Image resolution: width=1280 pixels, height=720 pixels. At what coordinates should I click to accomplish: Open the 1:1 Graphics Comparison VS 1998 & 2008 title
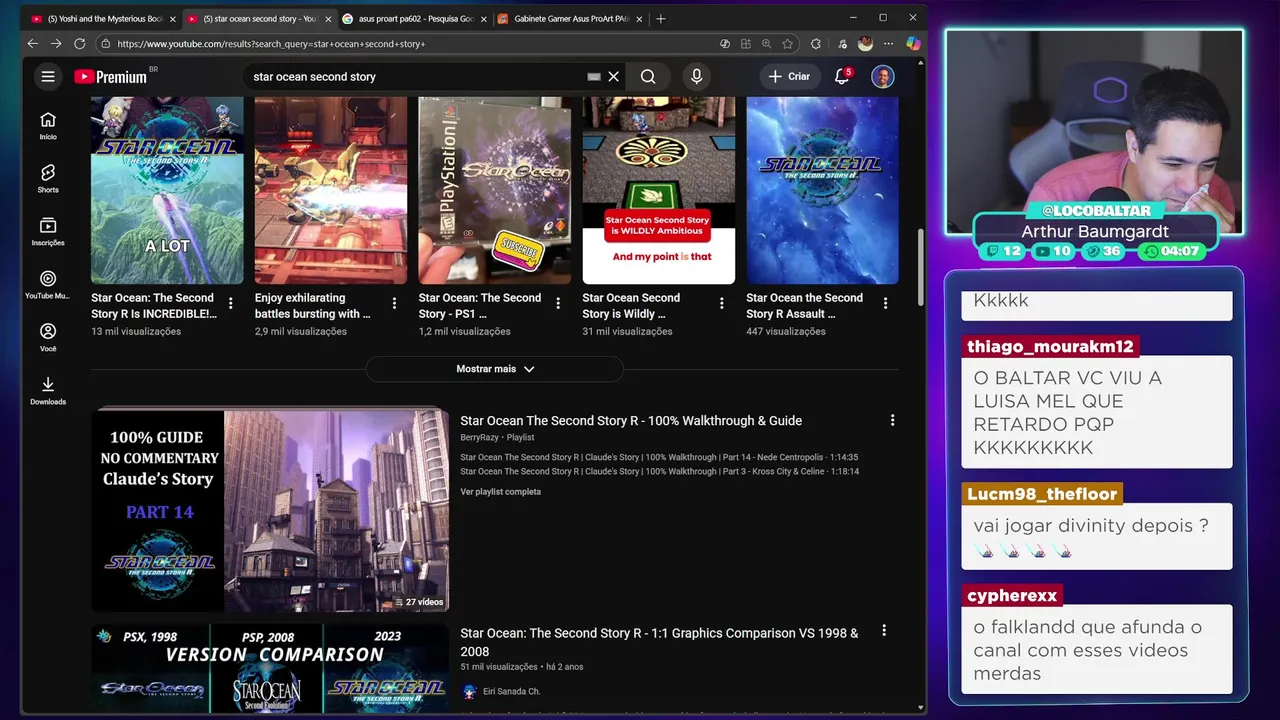click(x=659, y=642)
